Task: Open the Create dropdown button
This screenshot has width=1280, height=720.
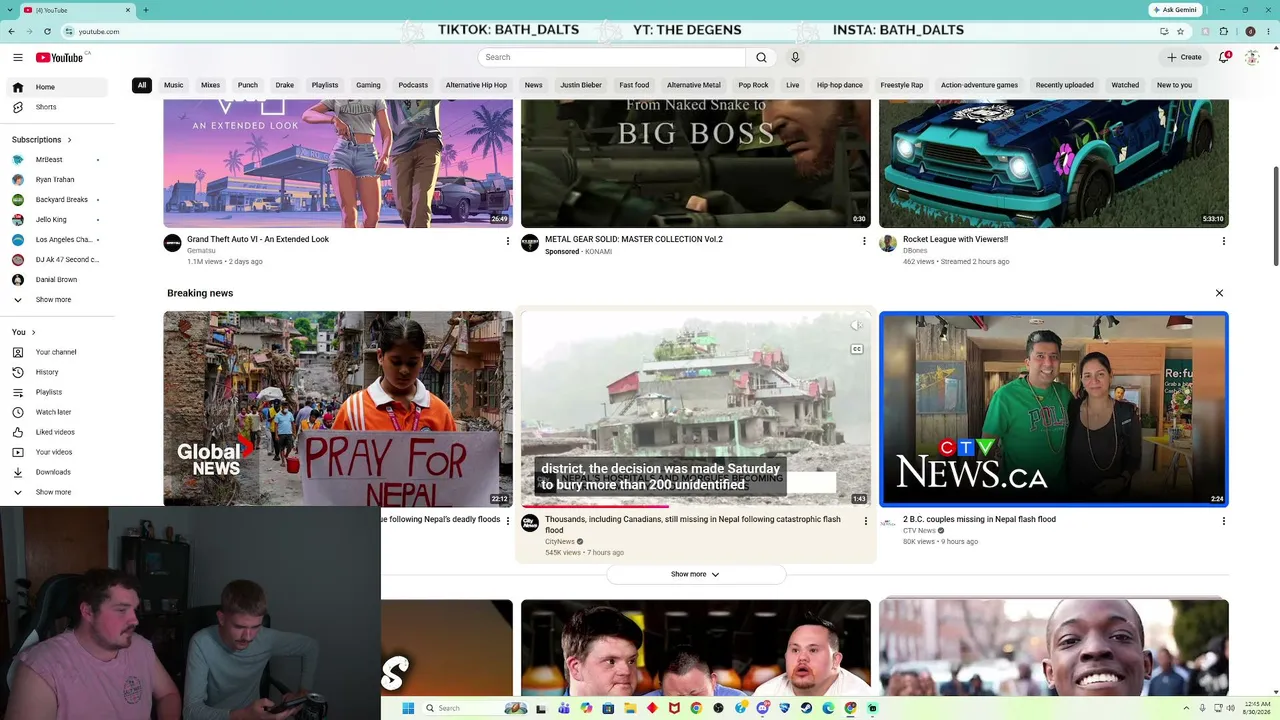Action: pyautogui.click(x=1184, y=57)
